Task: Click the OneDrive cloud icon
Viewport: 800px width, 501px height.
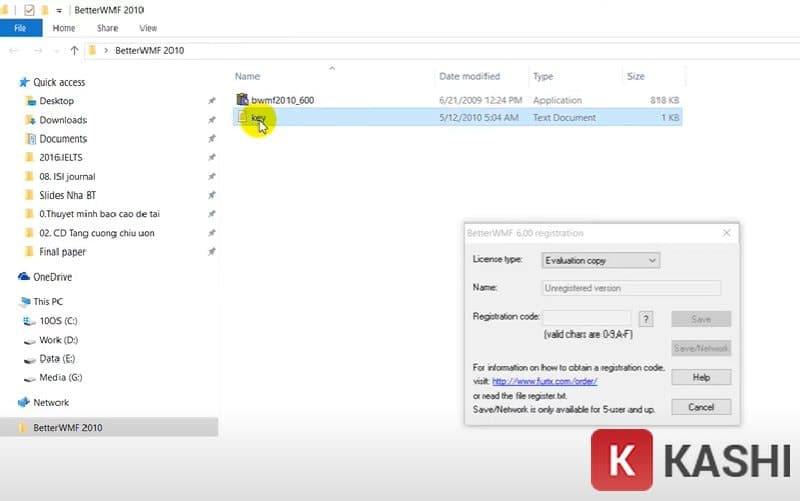Action: coord(23,277)
